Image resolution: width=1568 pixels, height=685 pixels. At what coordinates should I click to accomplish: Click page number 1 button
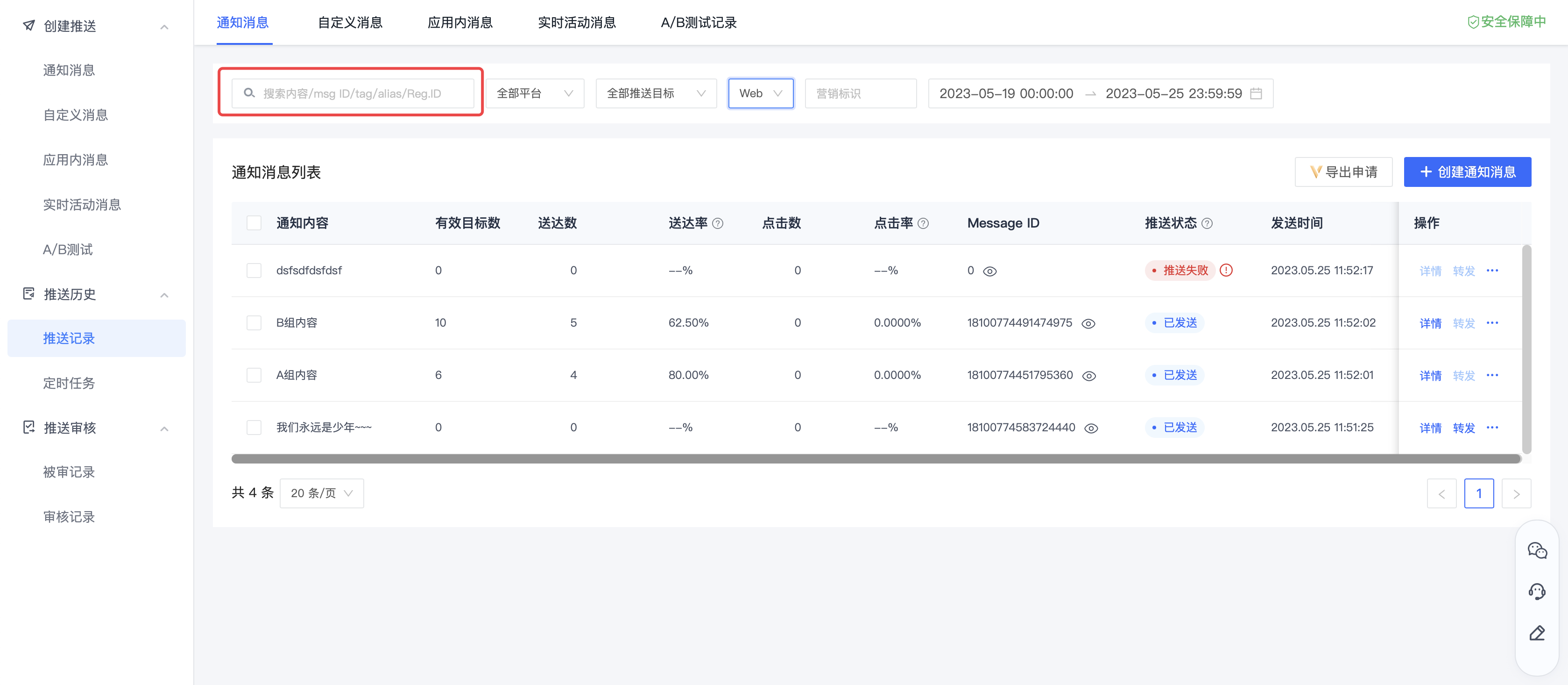(x=1479, y=494)
